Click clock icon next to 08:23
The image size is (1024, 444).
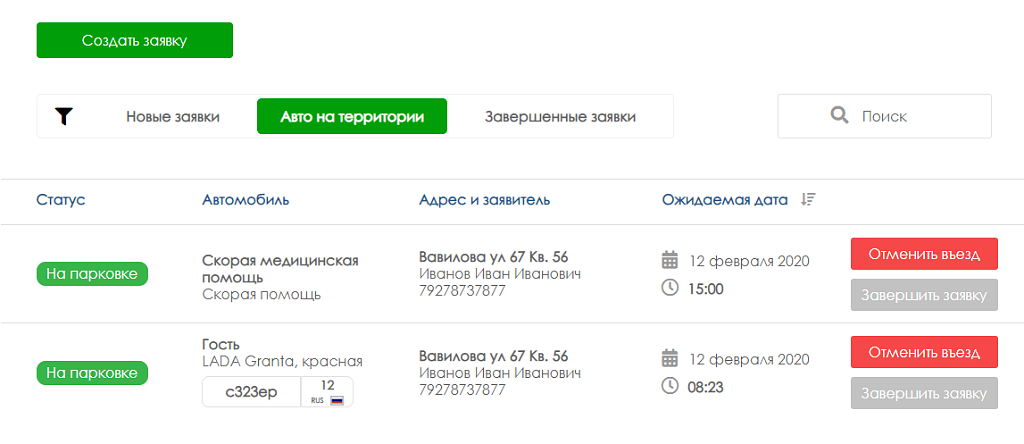tap(670, 387)
